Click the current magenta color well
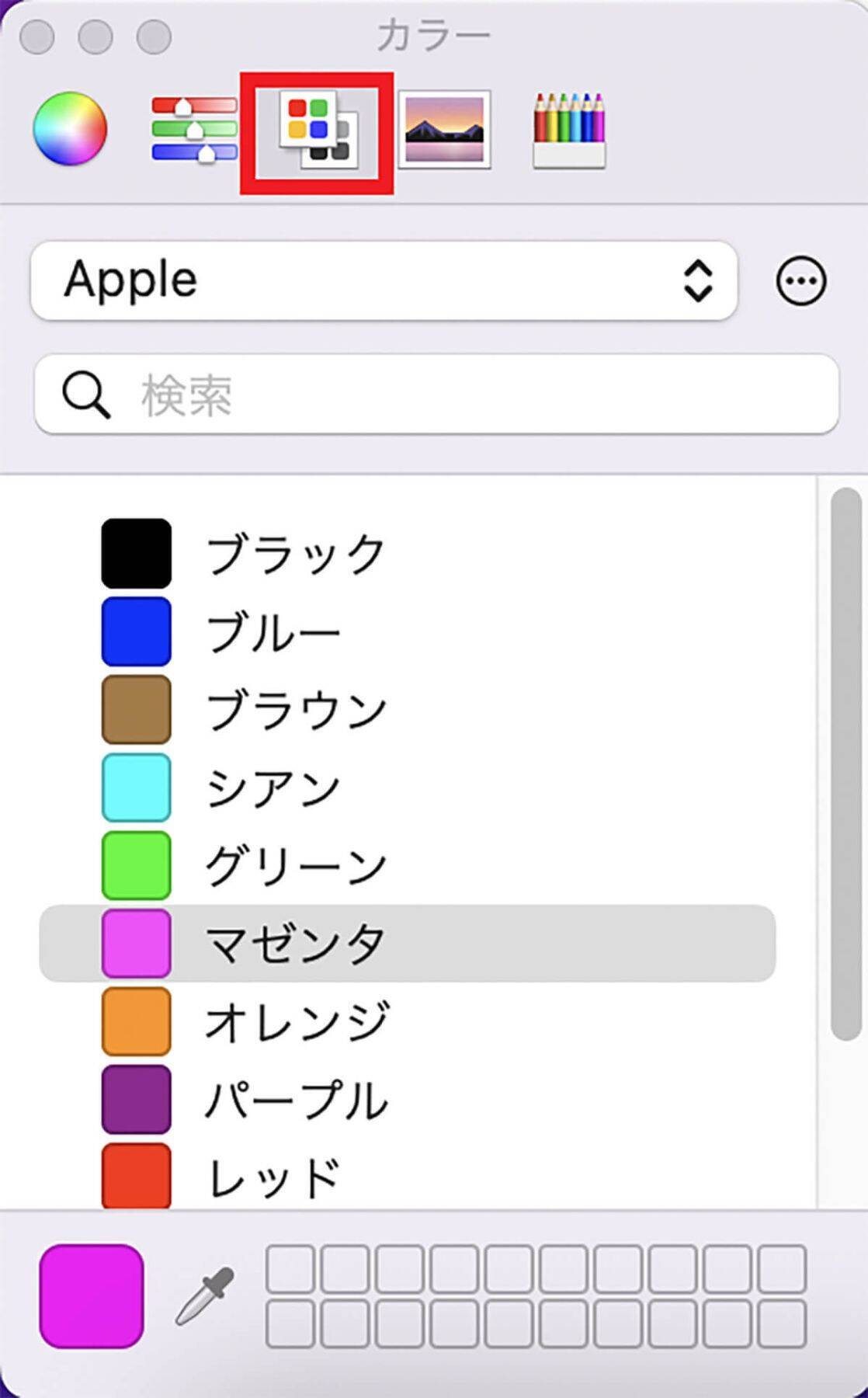This screenshot has height=1398, width=868. tap(92, 1295)
